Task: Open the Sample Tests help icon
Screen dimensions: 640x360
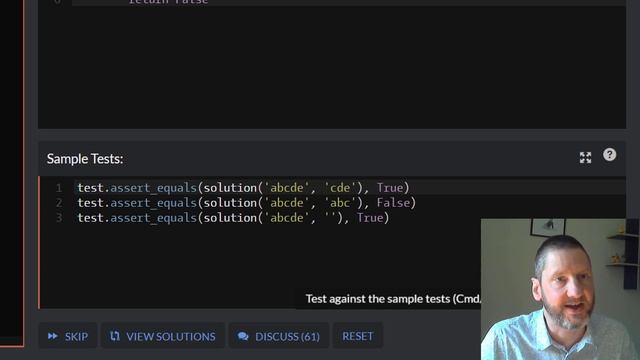Action: (x=609, y=155)
